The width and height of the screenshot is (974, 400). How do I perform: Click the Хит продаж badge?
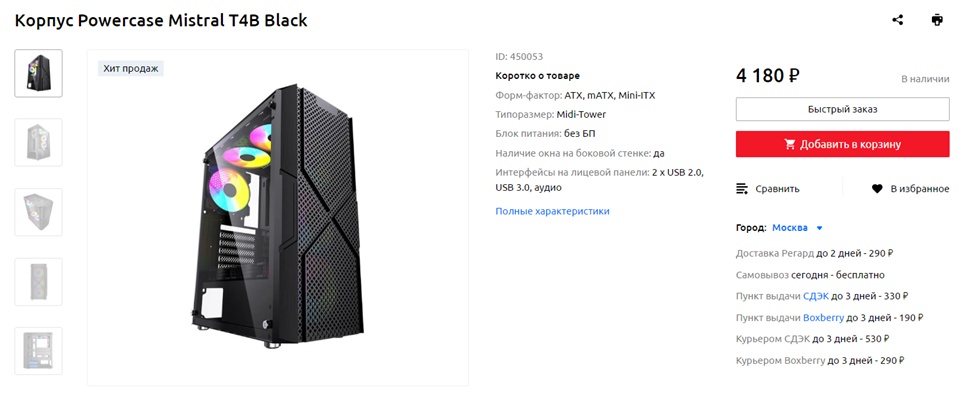(130, 69)
